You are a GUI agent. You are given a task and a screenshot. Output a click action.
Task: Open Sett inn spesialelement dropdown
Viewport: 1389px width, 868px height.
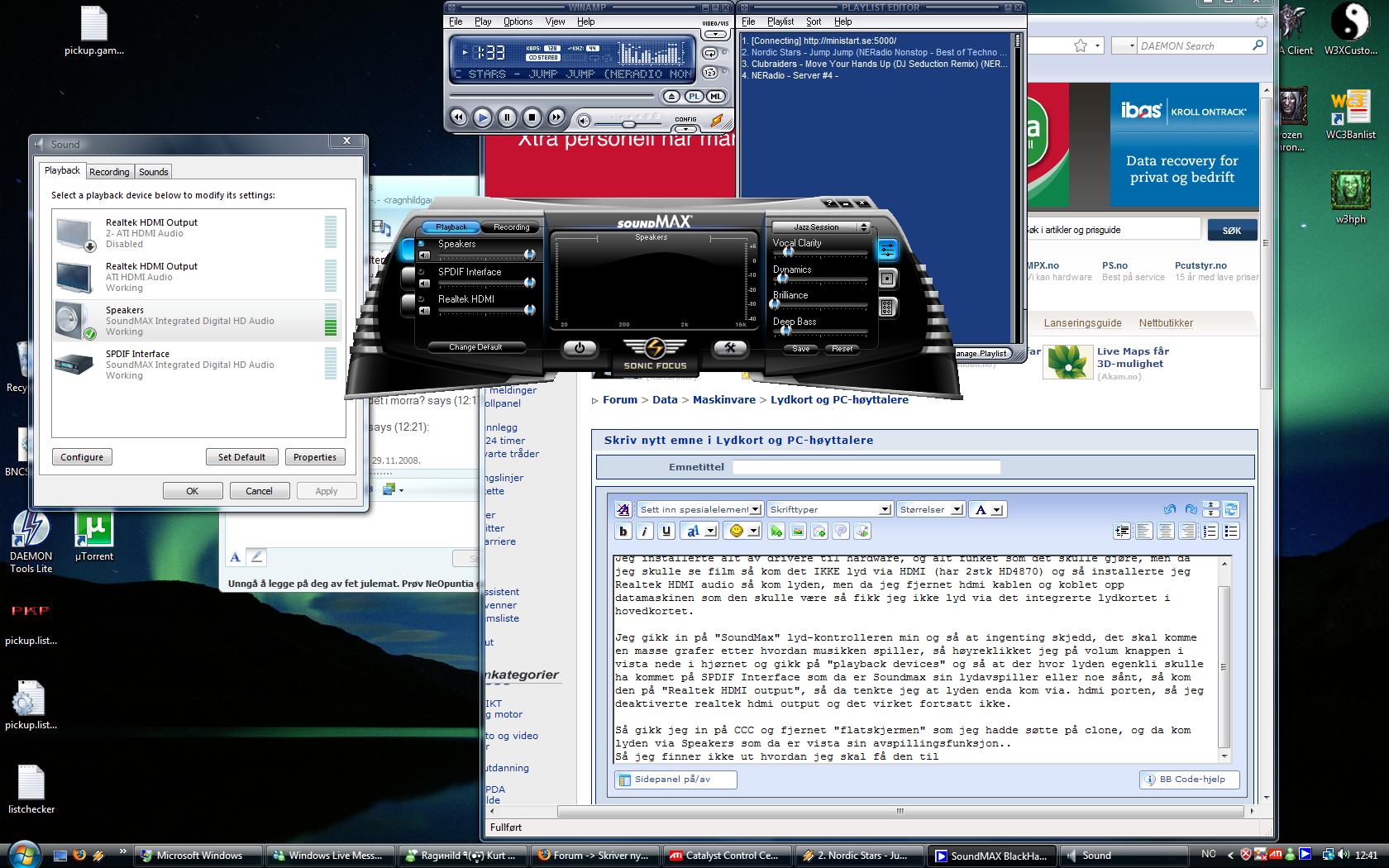click(x=699, y=509)
